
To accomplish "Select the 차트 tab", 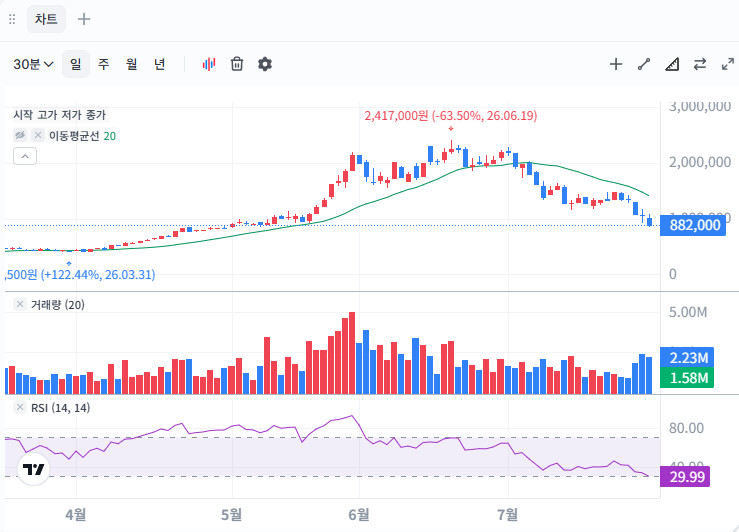I will (46, 19).
